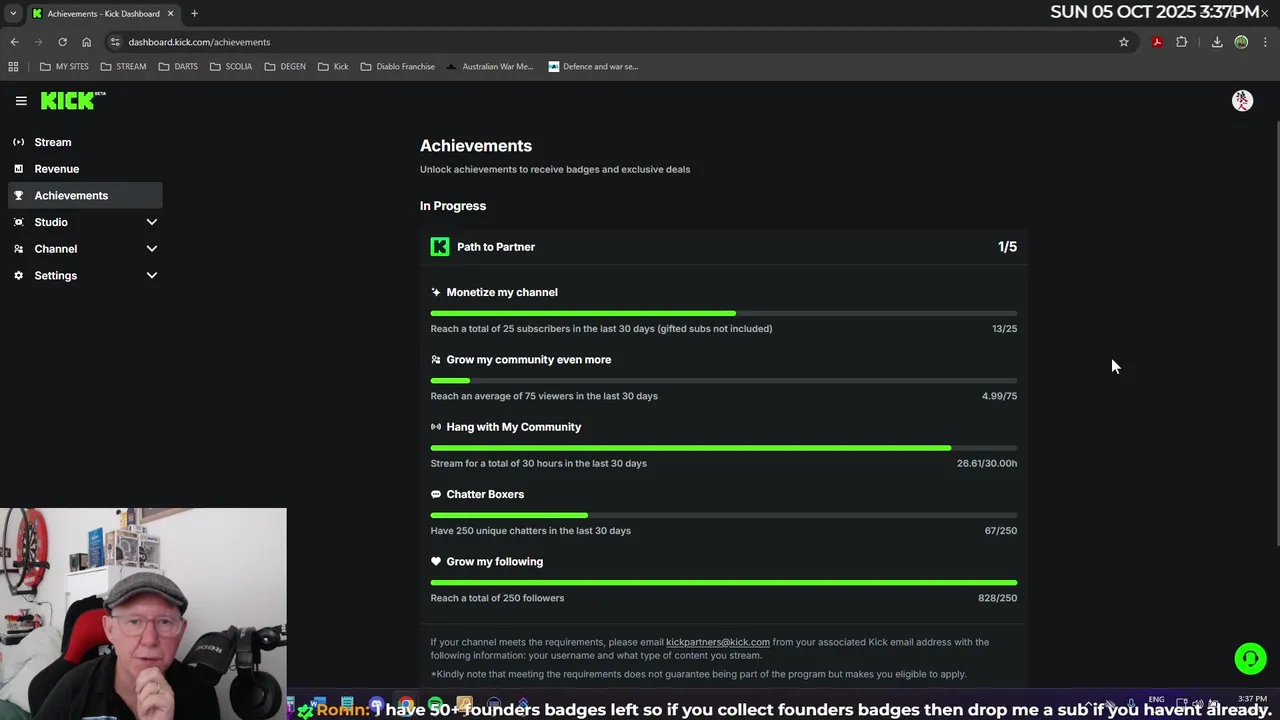Open browser downloads icon
The width and height of the screenshot is (1280, 720).
[1217, 42]
